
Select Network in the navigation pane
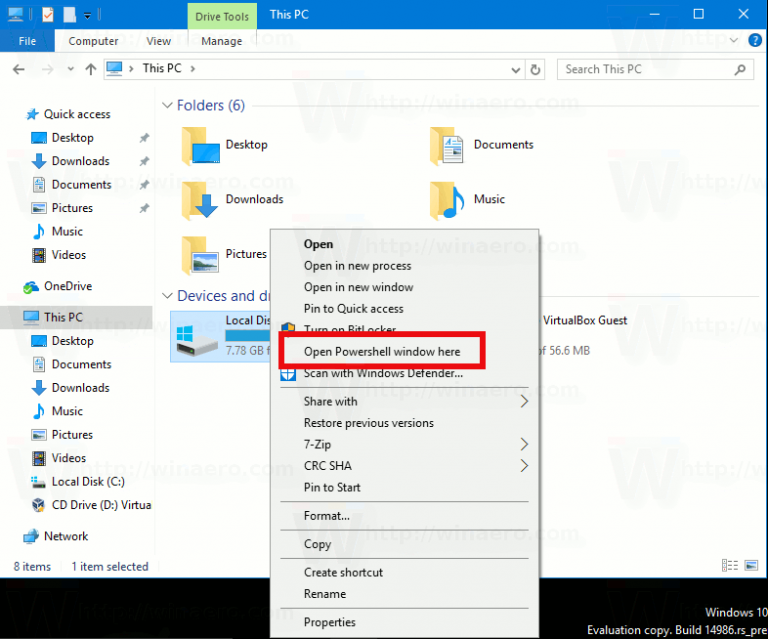[65, 536]
